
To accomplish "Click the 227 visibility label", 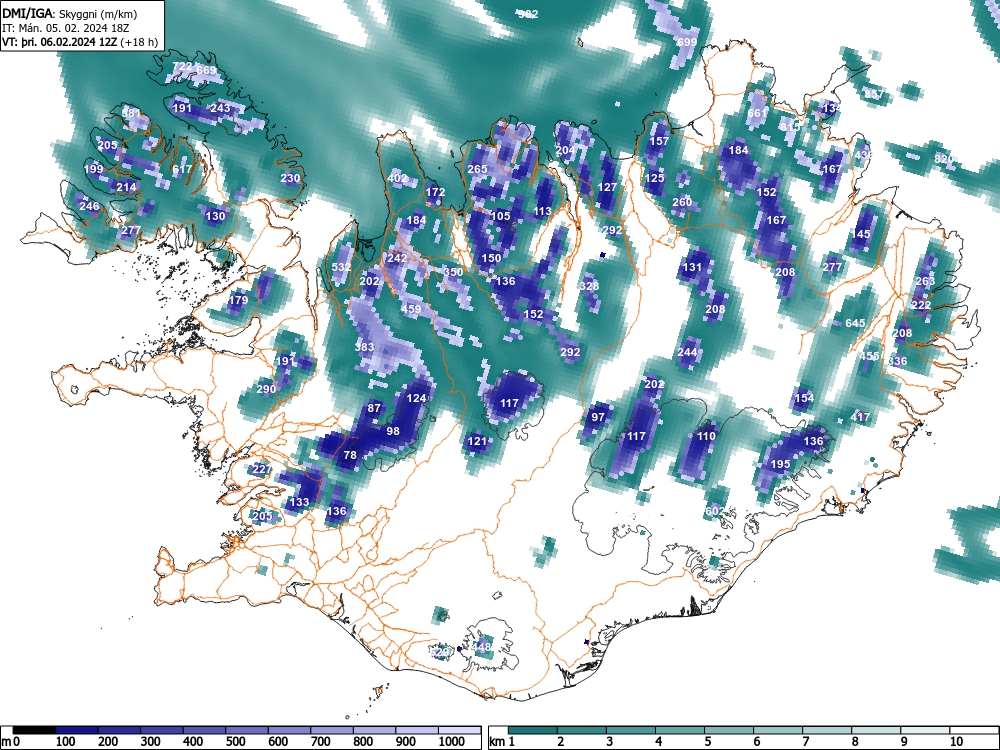I will point(261,469).
